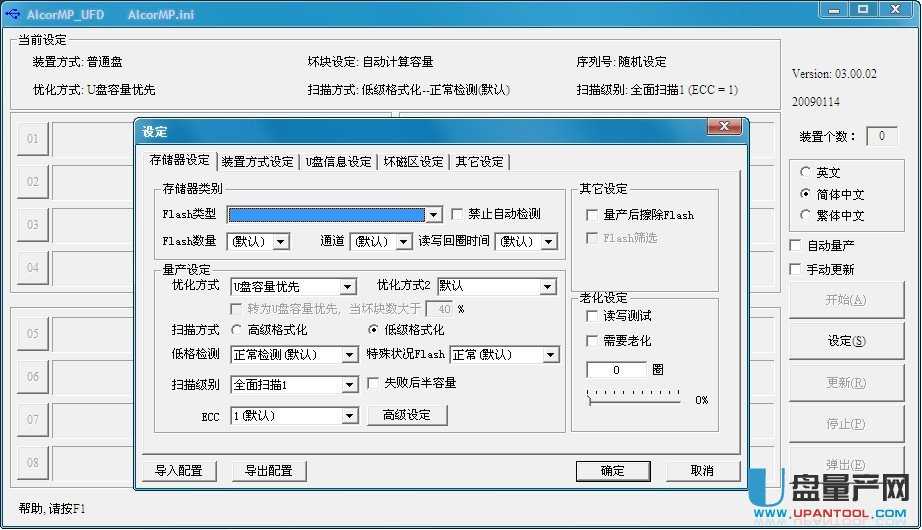This screenshot has width=922, height=530.
Task: Open the Flash类型 dropdown list
Action: coord(434,215)
